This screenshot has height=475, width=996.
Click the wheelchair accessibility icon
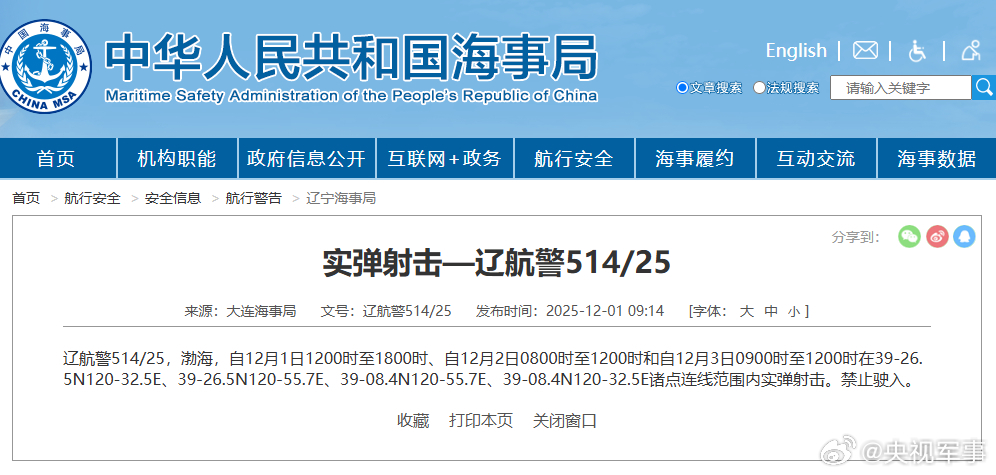coord(917,50)
